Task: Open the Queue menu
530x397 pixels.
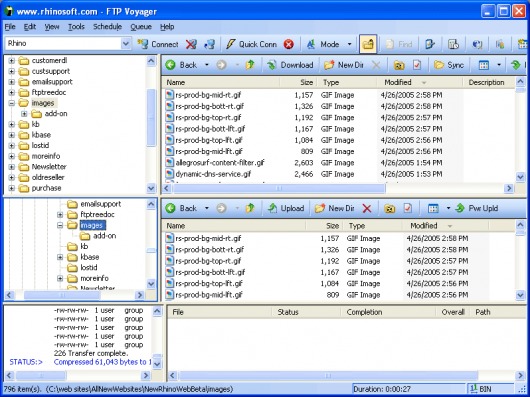Action: (141, 27)
